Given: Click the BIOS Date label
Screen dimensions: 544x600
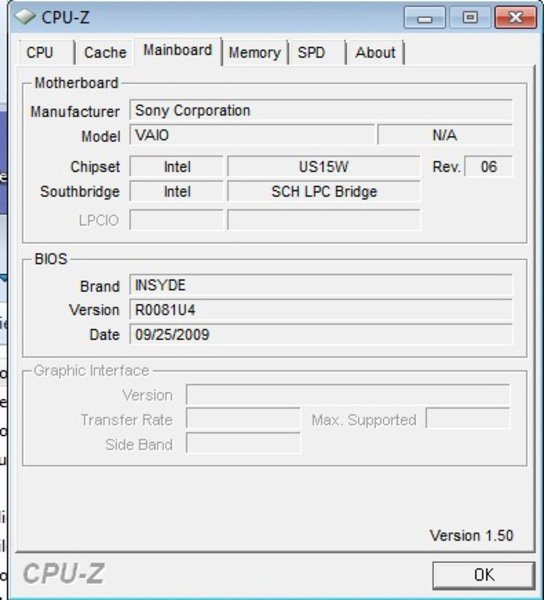Looking at the screenshot, I should tap(104, 335).
